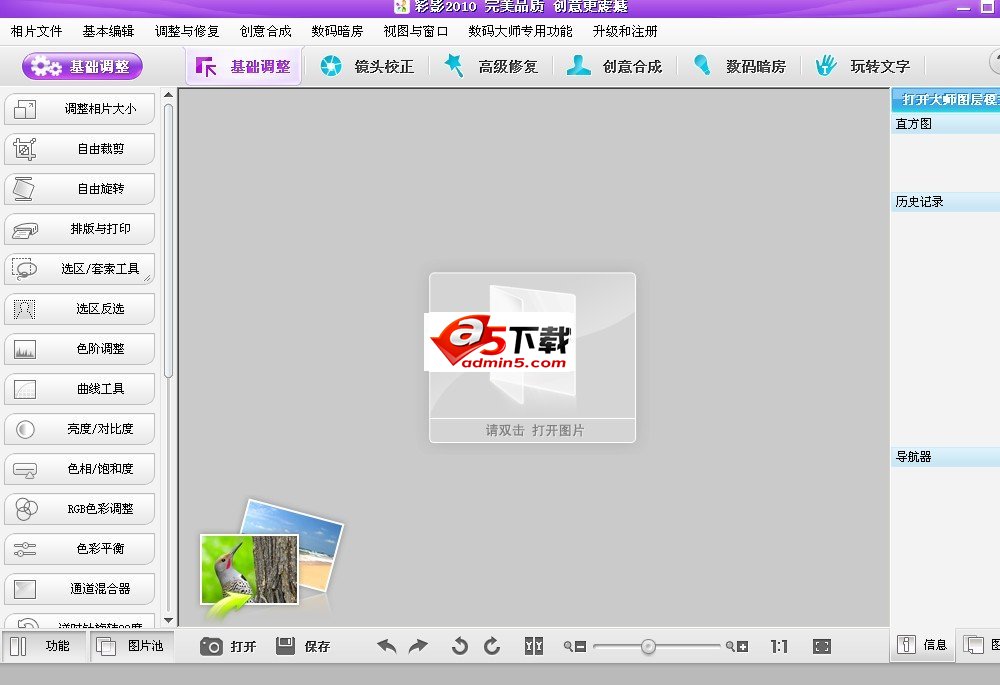Rotate image clockwise using bottom toolbar
Viewport: 1000px width, 685px height.
(x=492, y=647)
